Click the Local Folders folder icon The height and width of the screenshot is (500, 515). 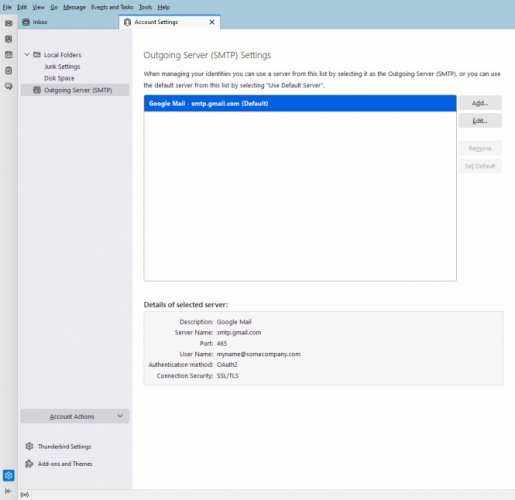(x=37, y=54)
